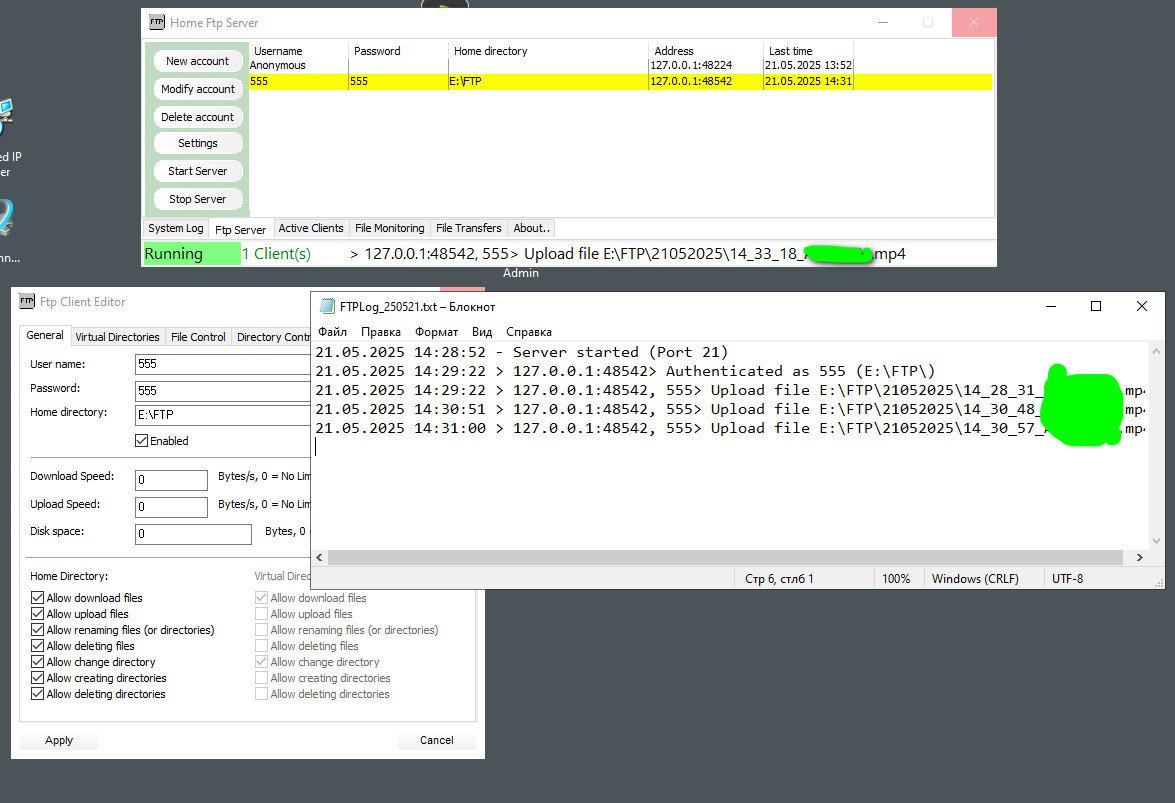This screenshot has height=803, width=1175.
Task: Click the Ftp Client Editor title icon
Action: tap(27, 301)
